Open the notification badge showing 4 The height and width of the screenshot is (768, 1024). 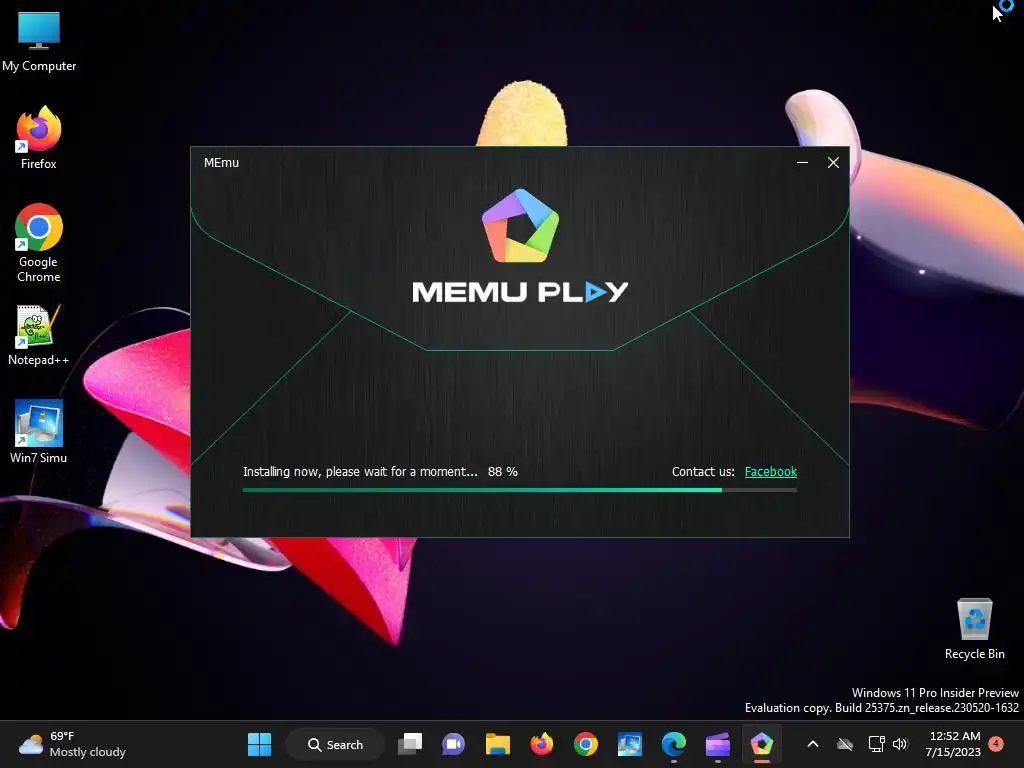click(996, 744)
